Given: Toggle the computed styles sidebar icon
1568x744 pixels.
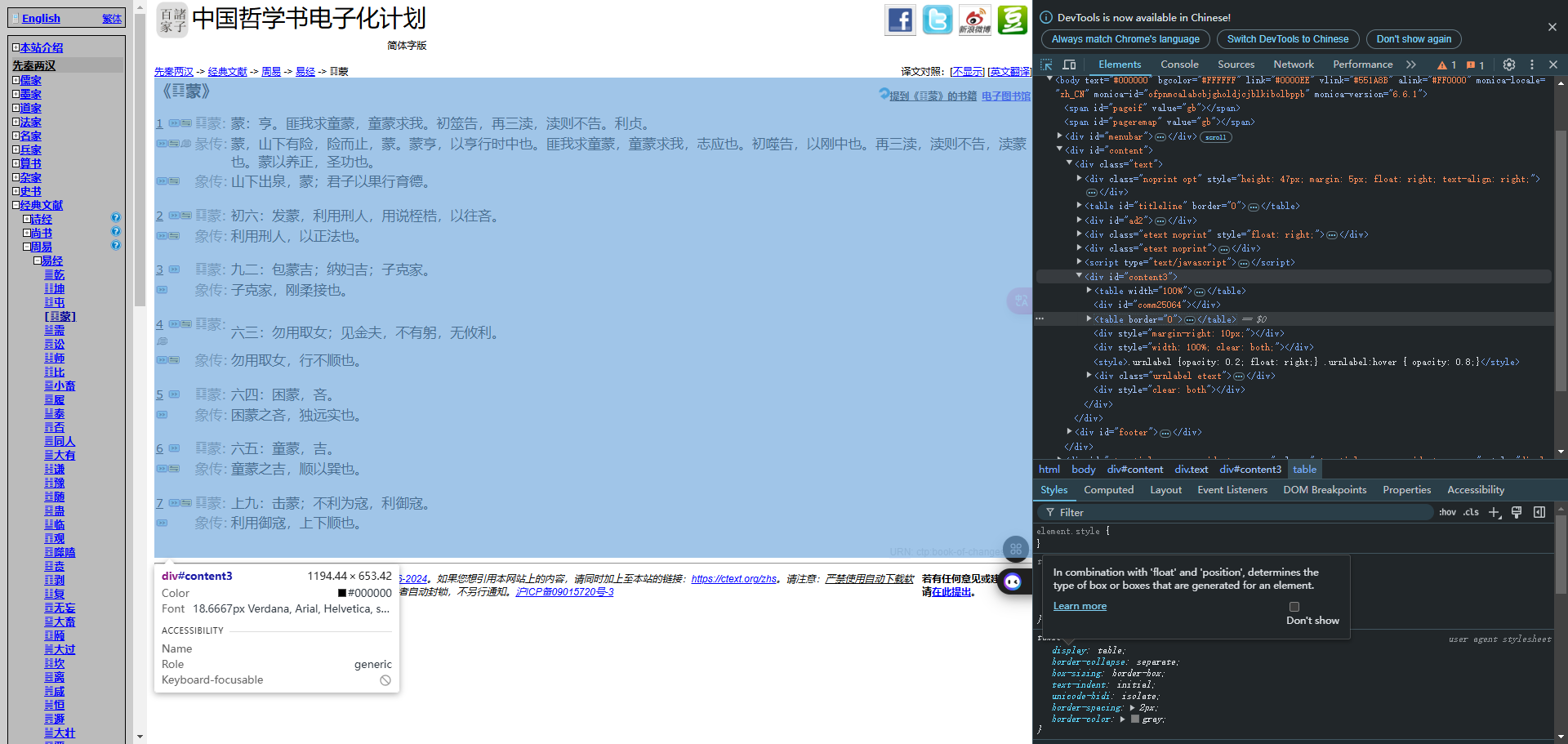Looking at the screenshot, I should pyautogui.click(x=1539, y=512).
